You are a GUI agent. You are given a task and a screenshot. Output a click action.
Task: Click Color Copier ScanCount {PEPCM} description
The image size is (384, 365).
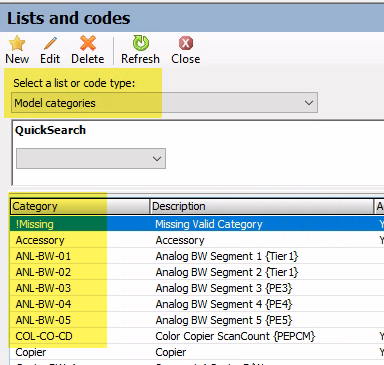pos(235,336)
